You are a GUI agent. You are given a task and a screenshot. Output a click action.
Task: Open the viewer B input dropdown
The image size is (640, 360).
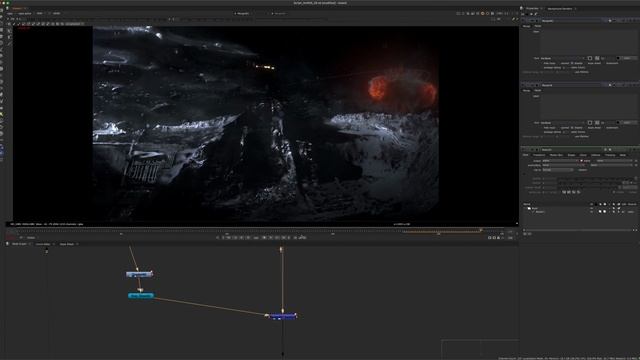(x=281, y=13)
